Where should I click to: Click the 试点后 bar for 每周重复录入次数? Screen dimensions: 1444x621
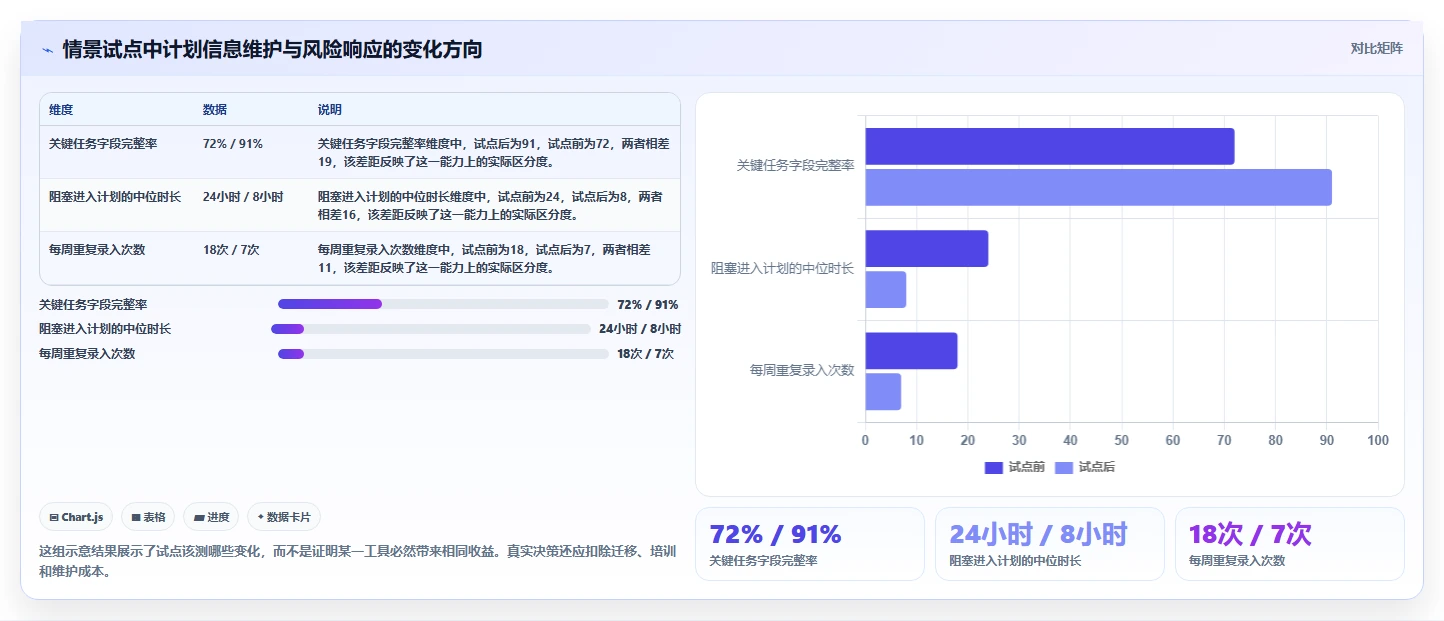(883, 391)
